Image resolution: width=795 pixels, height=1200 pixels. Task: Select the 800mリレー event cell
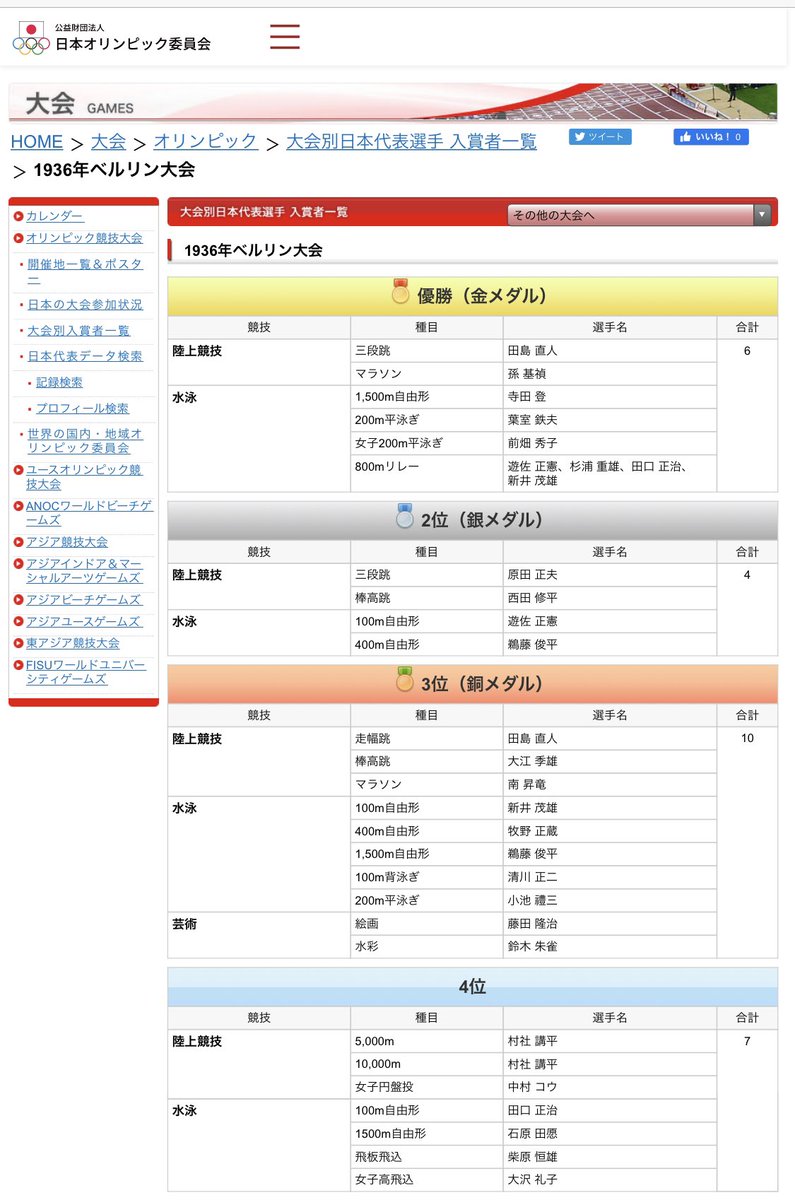point(427,473)
